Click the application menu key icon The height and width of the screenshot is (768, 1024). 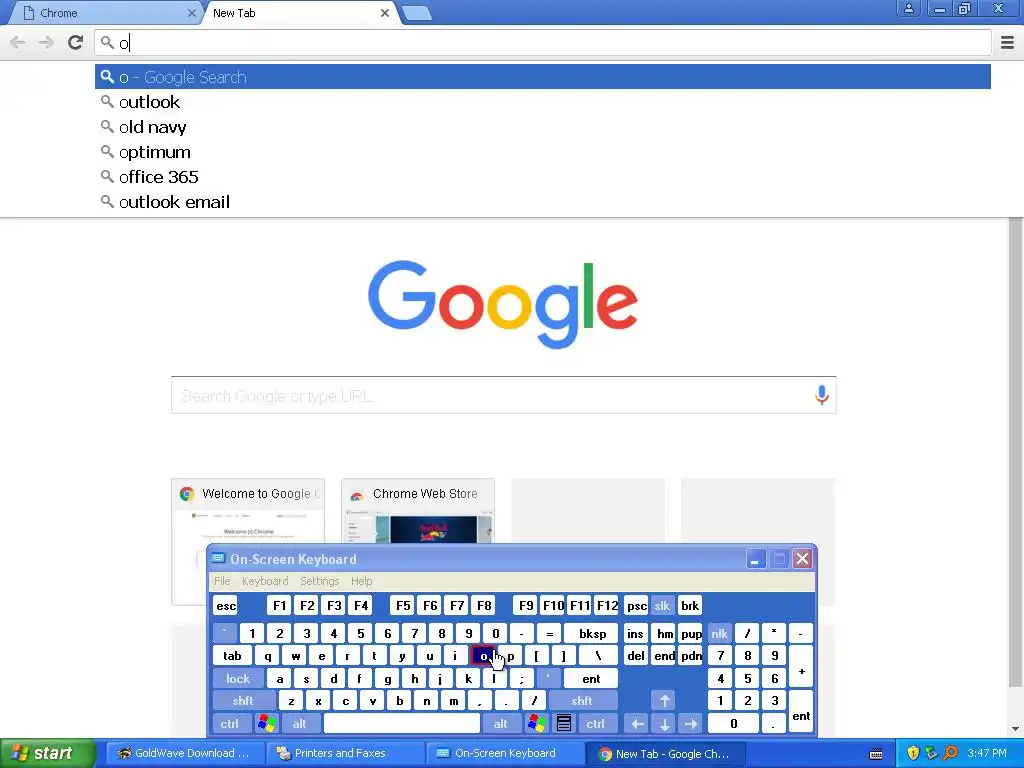point(564,724)
